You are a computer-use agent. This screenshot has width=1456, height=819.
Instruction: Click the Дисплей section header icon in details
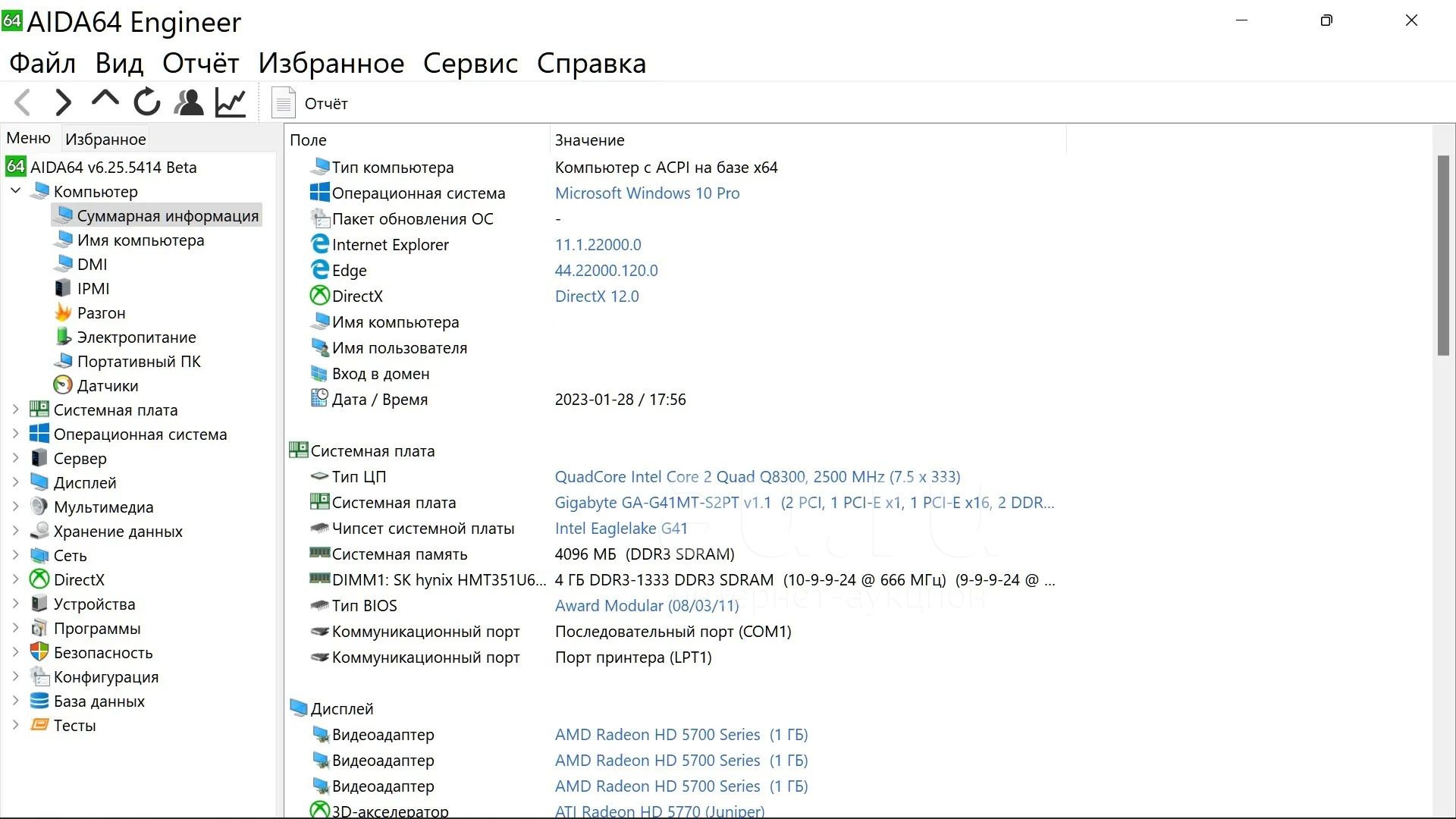click(299, 708)
